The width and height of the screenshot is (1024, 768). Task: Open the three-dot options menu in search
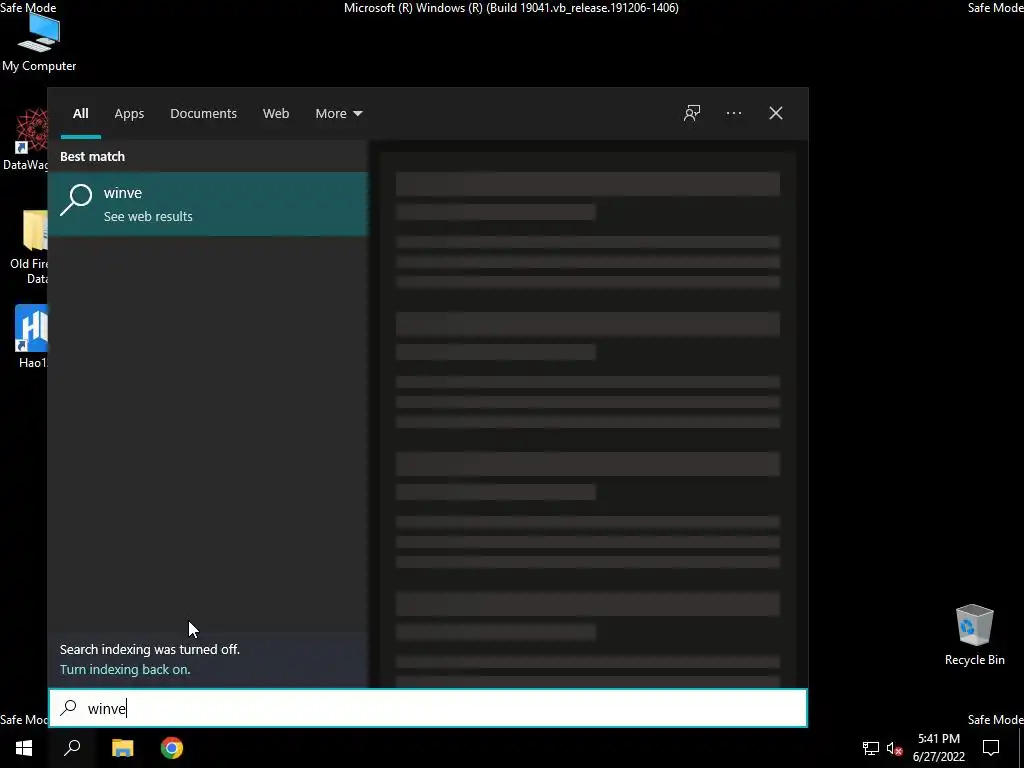(x=733, y=113)
